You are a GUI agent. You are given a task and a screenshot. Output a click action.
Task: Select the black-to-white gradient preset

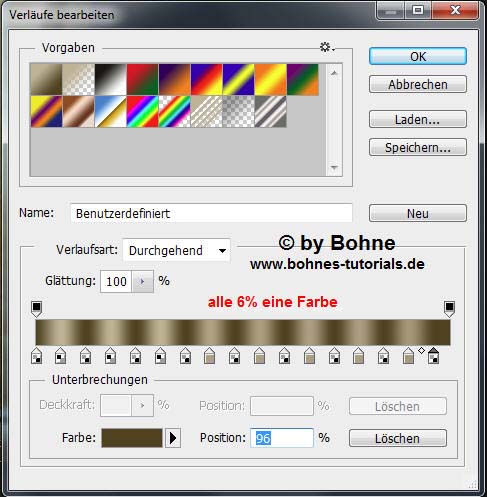(110, 80)
